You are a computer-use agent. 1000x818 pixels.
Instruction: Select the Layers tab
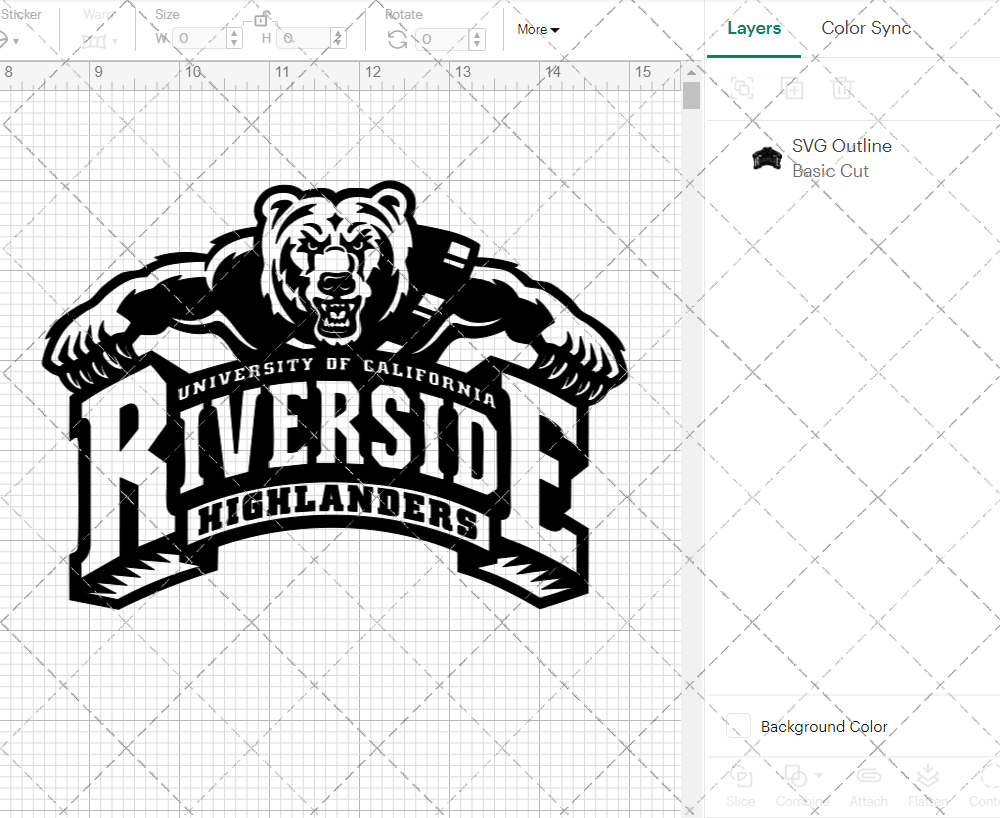coord(754,28)
